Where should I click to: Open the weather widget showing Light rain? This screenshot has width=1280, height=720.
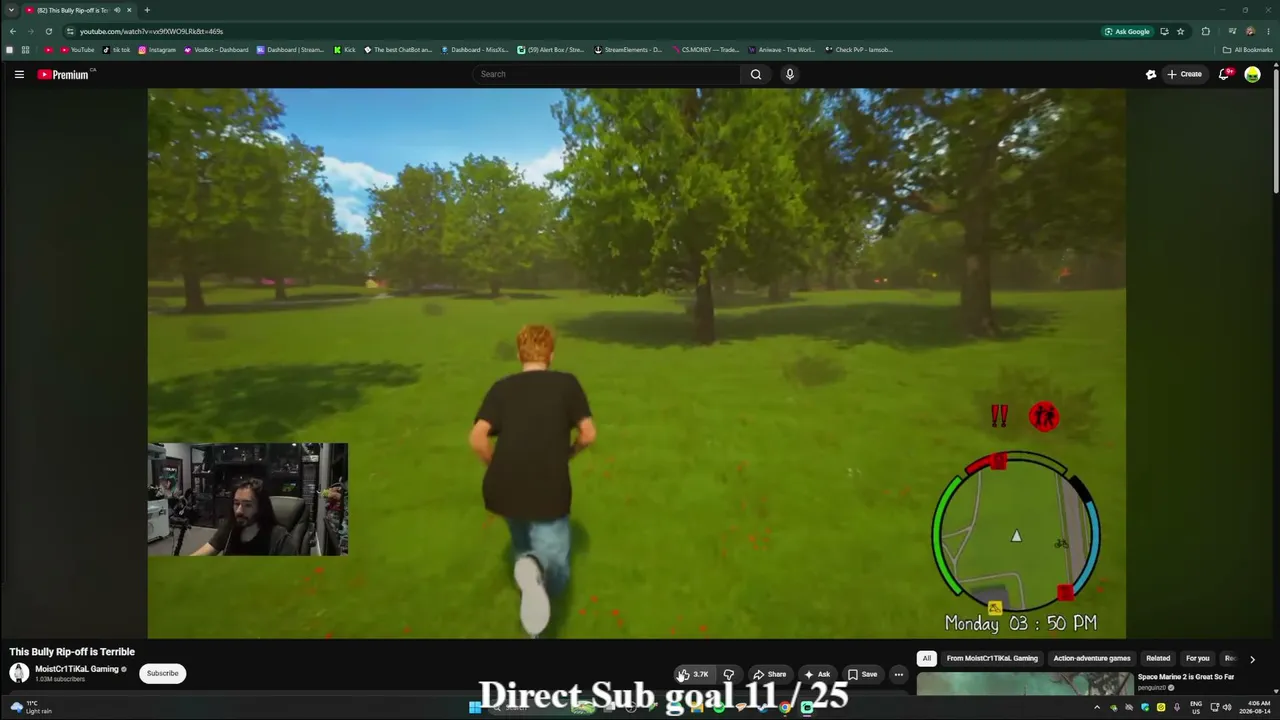point(31,707)
